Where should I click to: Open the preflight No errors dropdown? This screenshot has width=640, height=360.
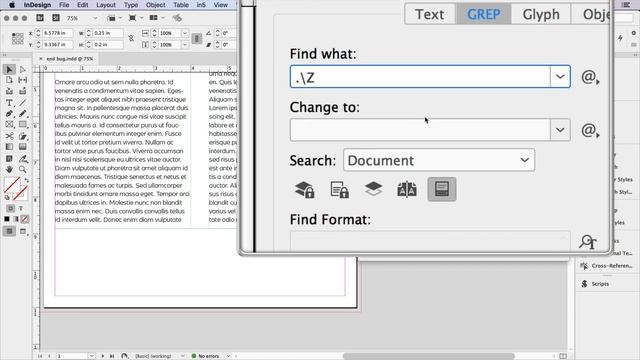[x=228, y=356]
